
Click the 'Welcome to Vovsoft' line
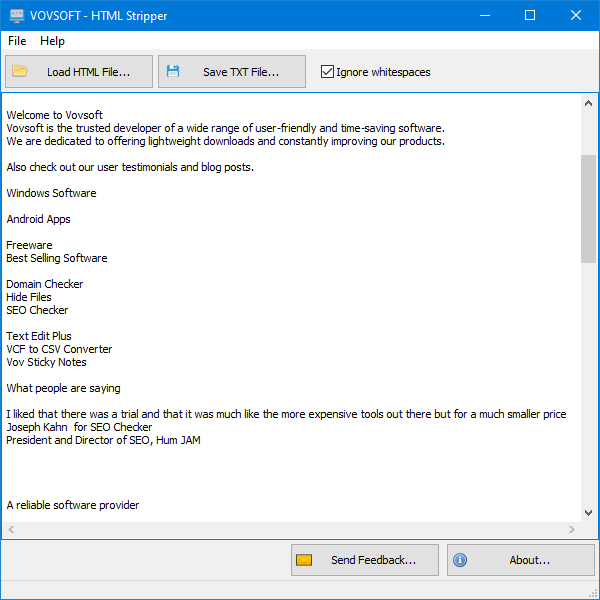click(x=54, y=115)
